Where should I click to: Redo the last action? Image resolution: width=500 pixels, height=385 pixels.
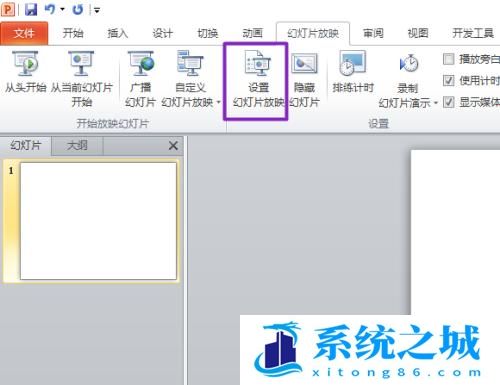pyautogui.click(x=78, y=9)
